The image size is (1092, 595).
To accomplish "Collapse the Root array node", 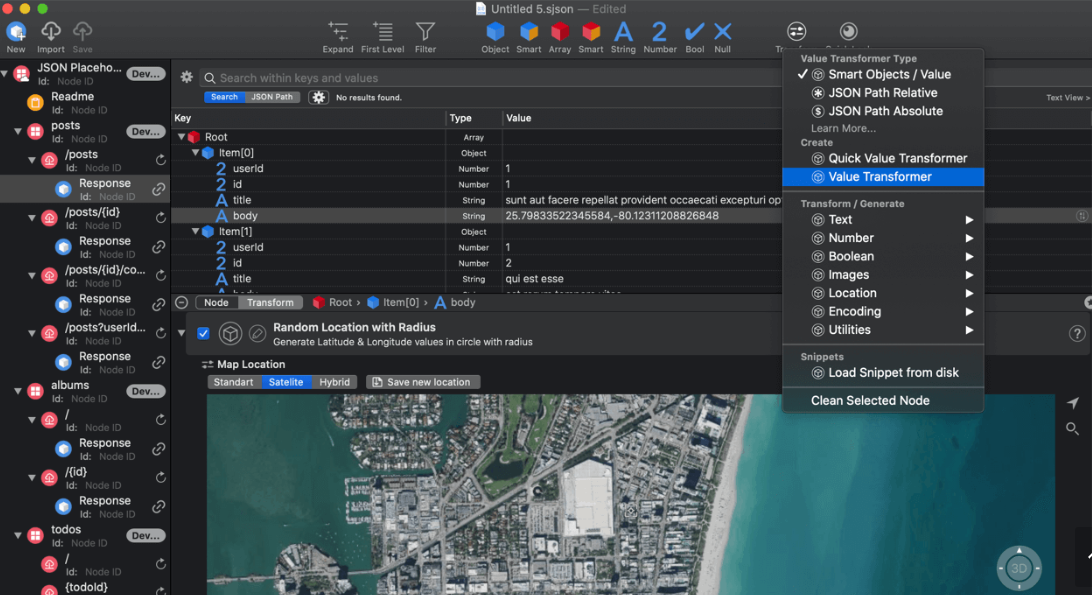I will click(x=182, y=137).
